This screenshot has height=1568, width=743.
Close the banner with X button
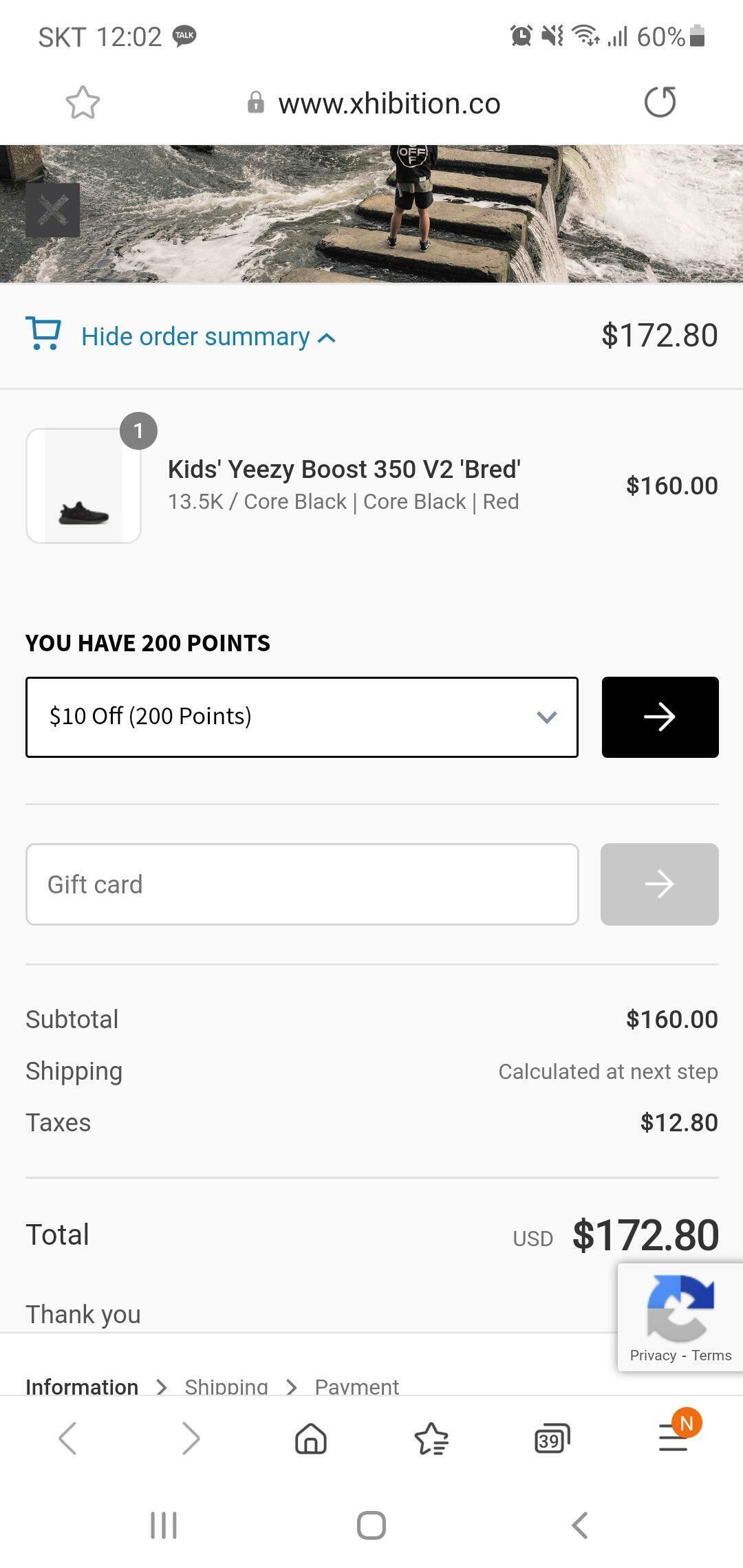53,210
